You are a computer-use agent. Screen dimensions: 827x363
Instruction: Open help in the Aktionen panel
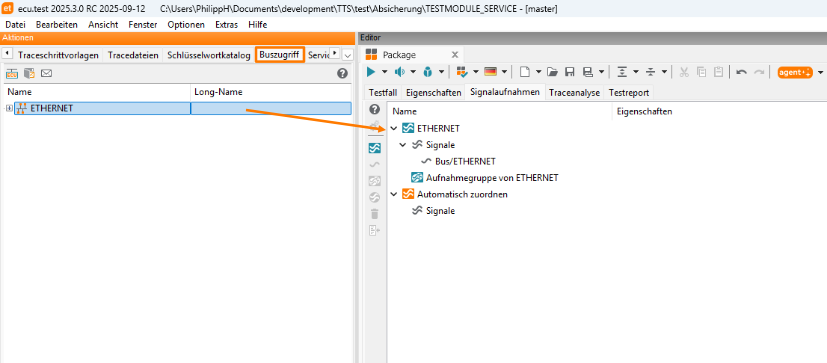342,74
